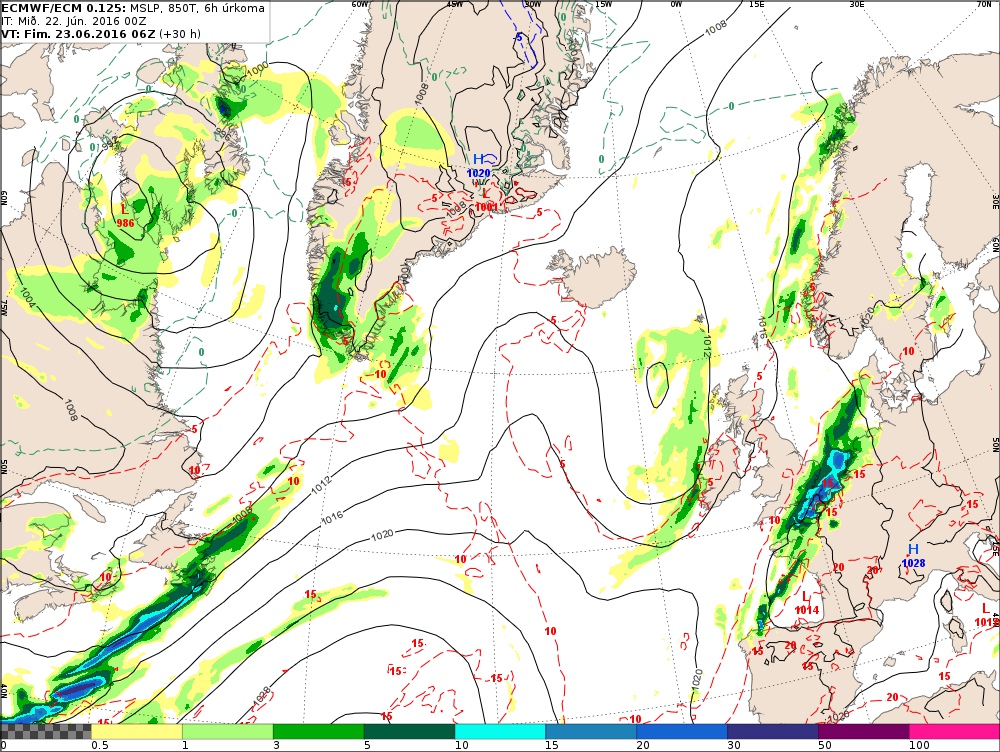Click the blue '-5' isotherm label over Greenland
Image resolution: width=1000 pixels, height=752 pixels.
517,37
